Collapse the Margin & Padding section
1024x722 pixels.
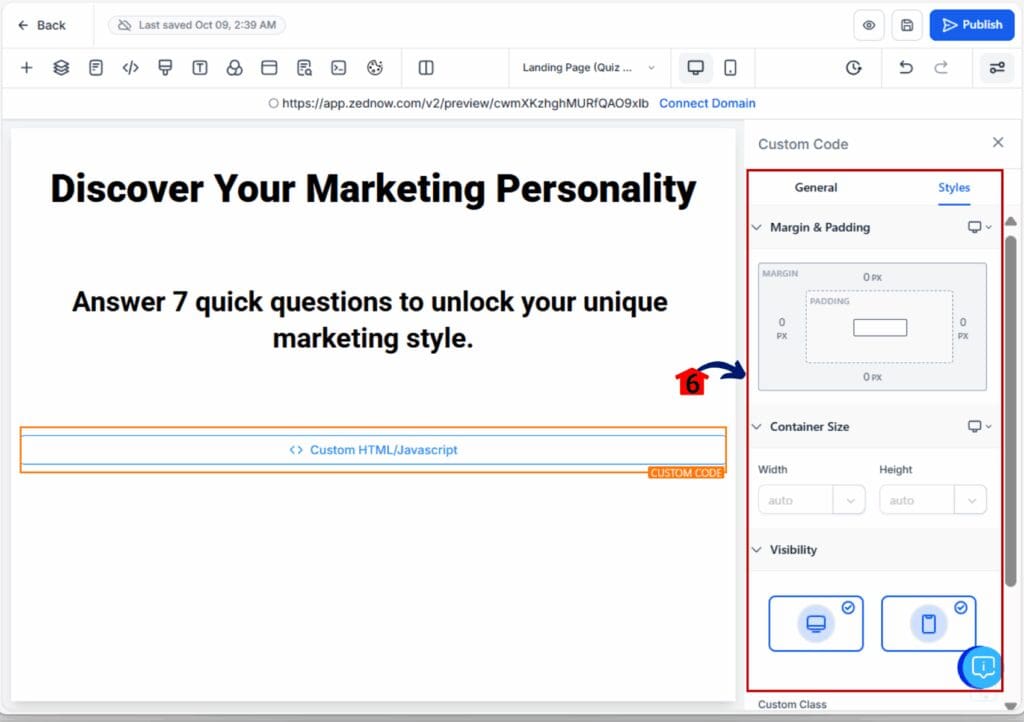coord(757,227)
